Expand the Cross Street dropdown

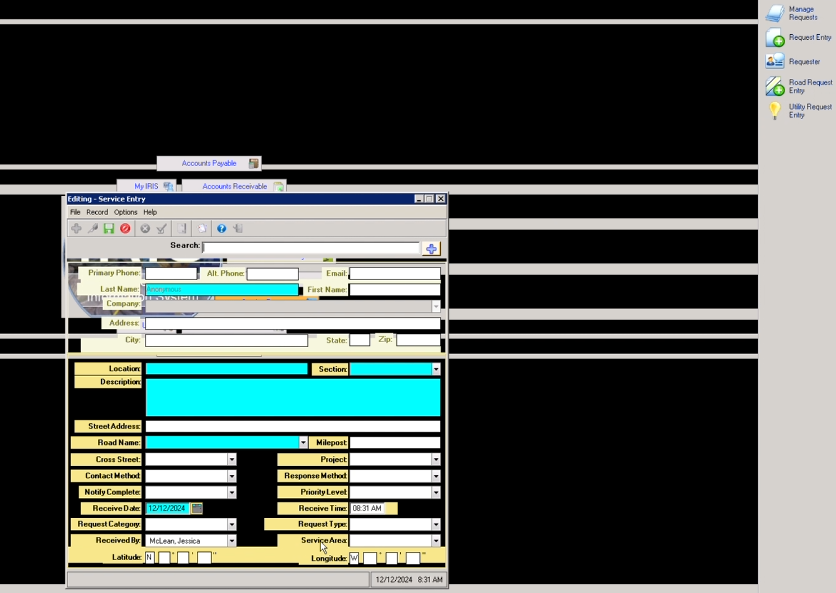click(231, 459)
